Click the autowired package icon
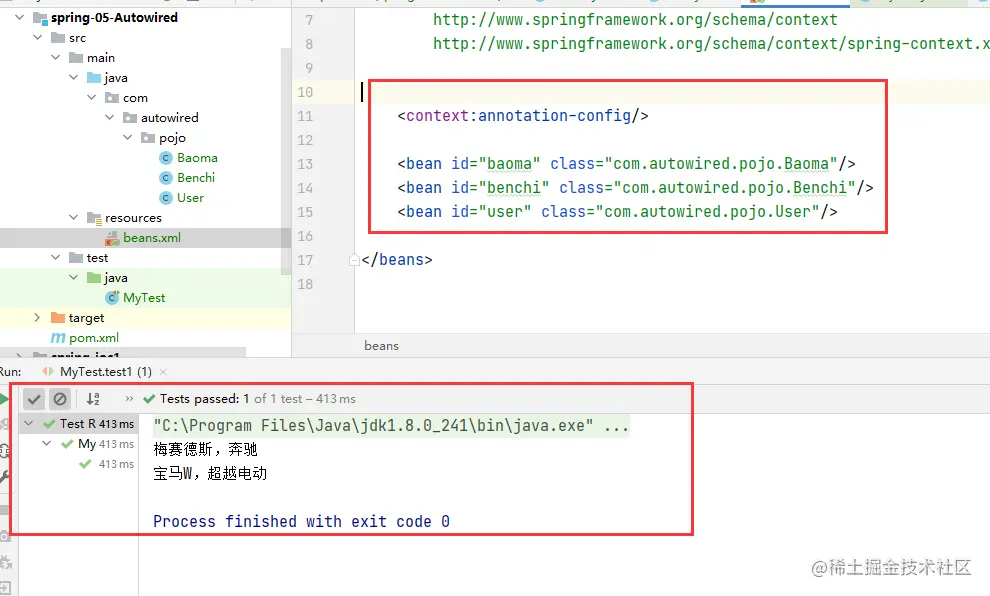990x596 pixels. tap(130, 117)
